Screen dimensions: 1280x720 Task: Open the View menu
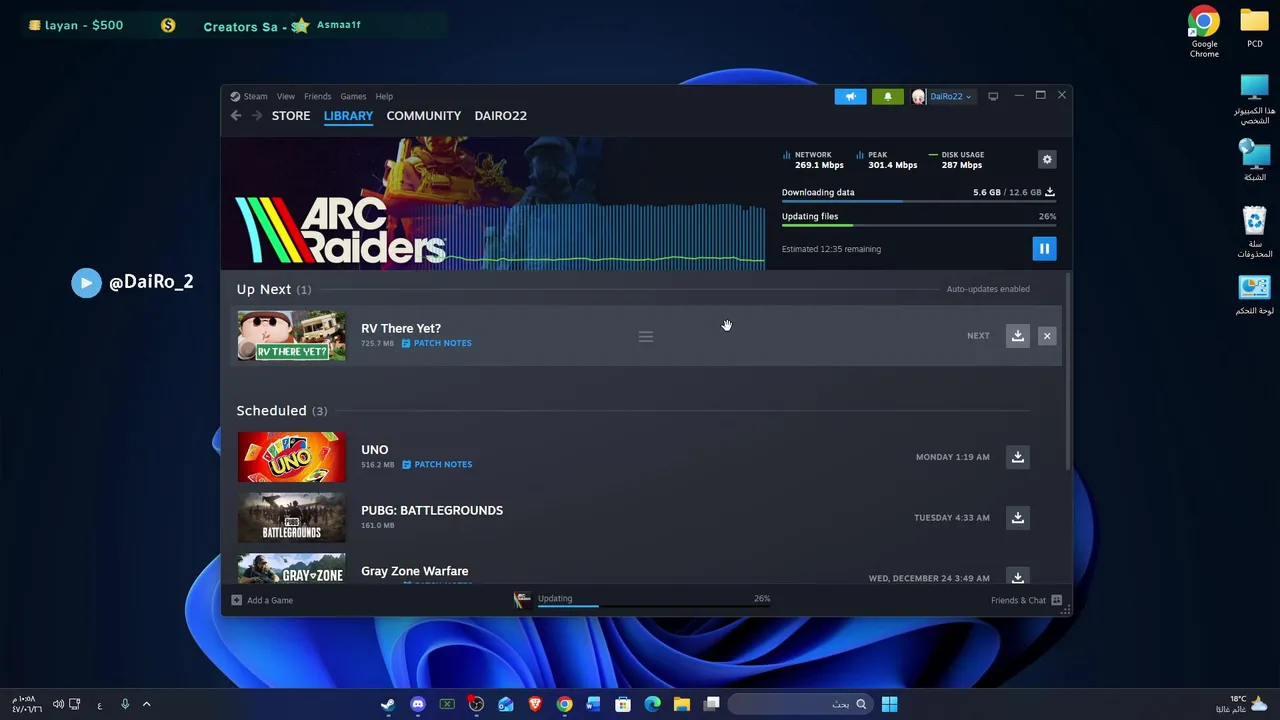pyautogui.click(x=286, y=96)
